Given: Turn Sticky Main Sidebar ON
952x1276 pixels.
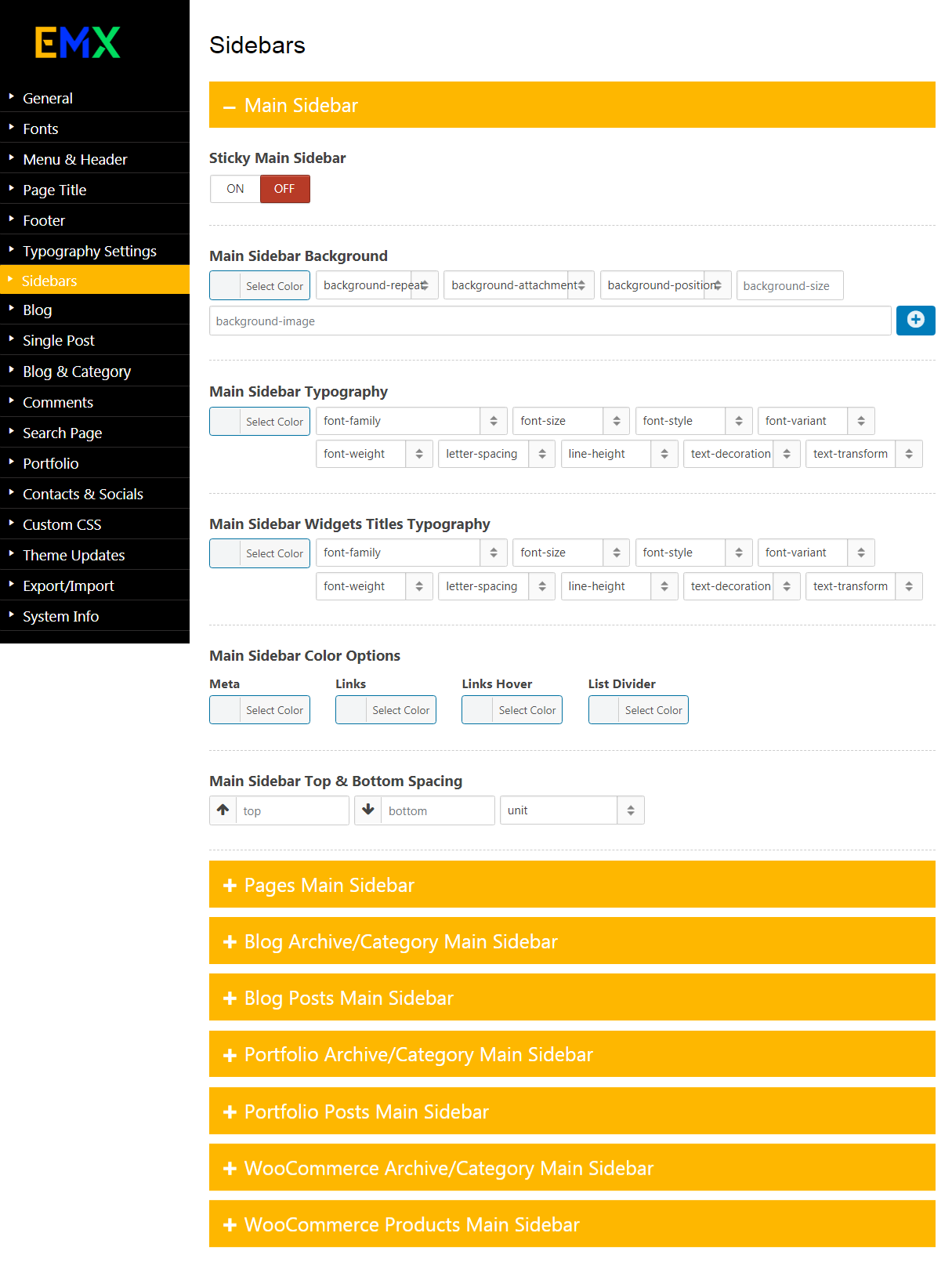Looking at the screenshot, I should (x=235, y=189).
